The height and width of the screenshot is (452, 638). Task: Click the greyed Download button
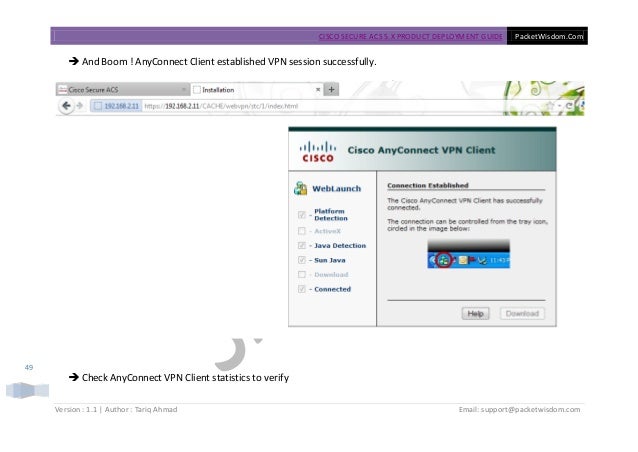coord(522,314)
